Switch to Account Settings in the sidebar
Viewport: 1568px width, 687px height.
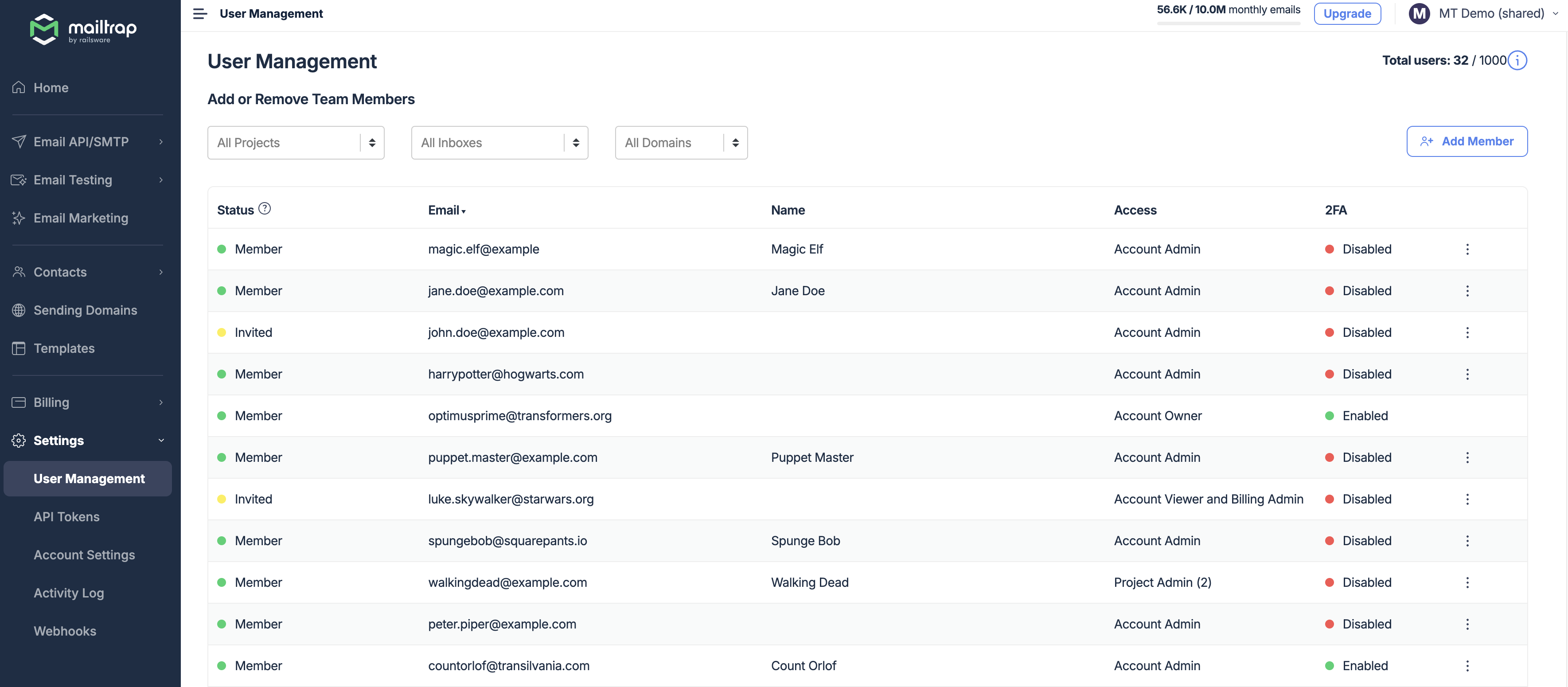[84, 555]
